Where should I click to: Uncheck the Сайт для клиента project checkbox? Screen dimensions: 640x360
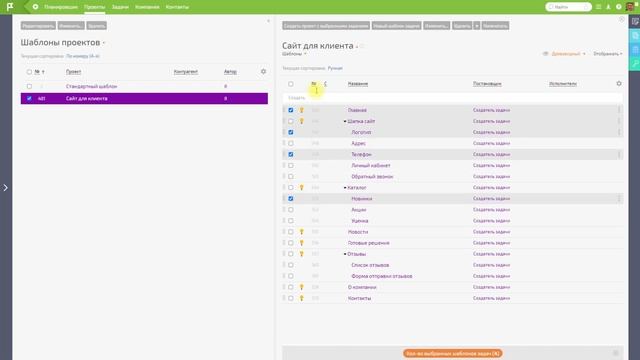[x=29, y=98]
